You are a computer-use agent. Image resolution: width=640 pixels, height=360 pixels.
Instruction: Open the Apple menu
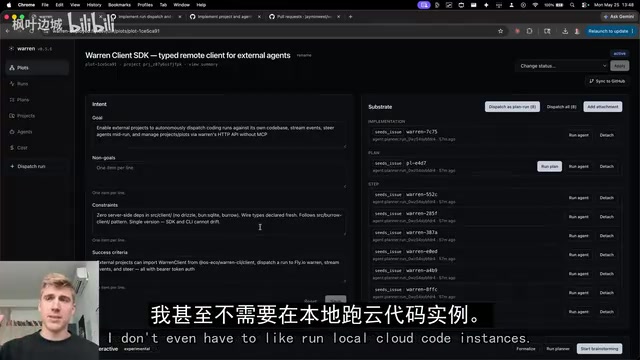coord(9,5)
